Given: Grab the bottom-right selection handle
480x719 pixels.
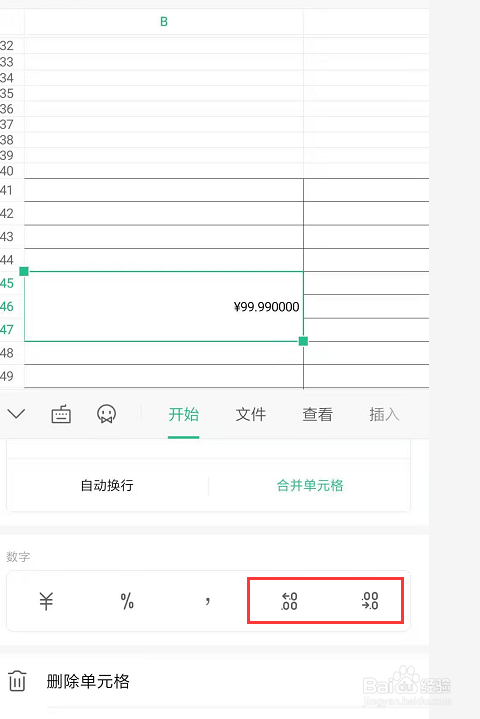Looking at the screenshot, I should click(x=303, y=341).
